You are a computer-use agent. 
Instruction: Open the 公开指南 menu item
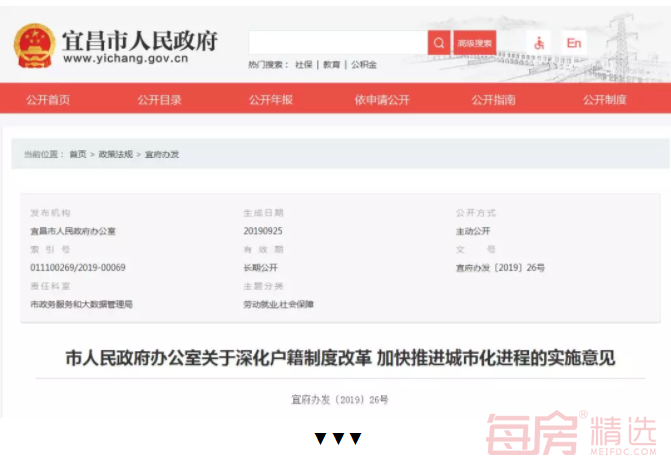click(493, 100)
